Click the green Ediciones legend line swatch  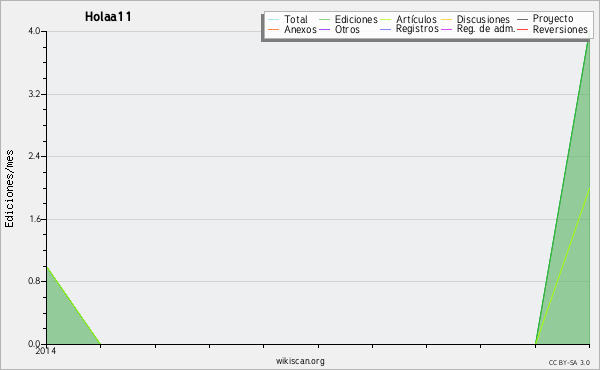(x=324, y=19)
